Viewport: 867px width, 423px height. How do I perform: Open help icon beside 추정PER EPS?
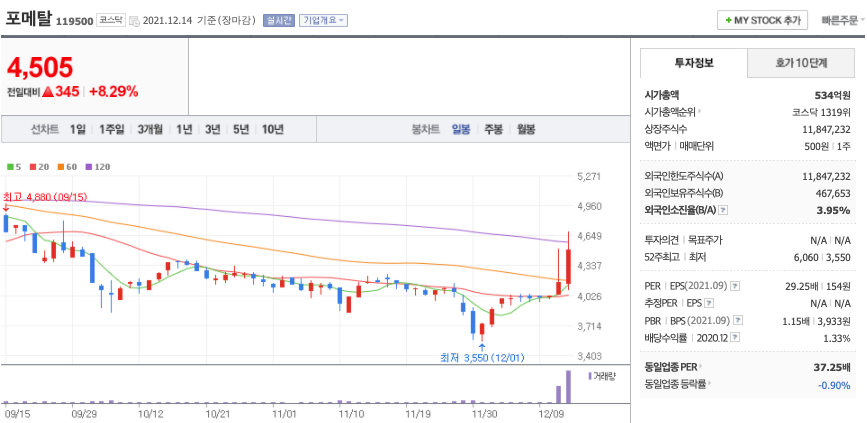point(709,303)
